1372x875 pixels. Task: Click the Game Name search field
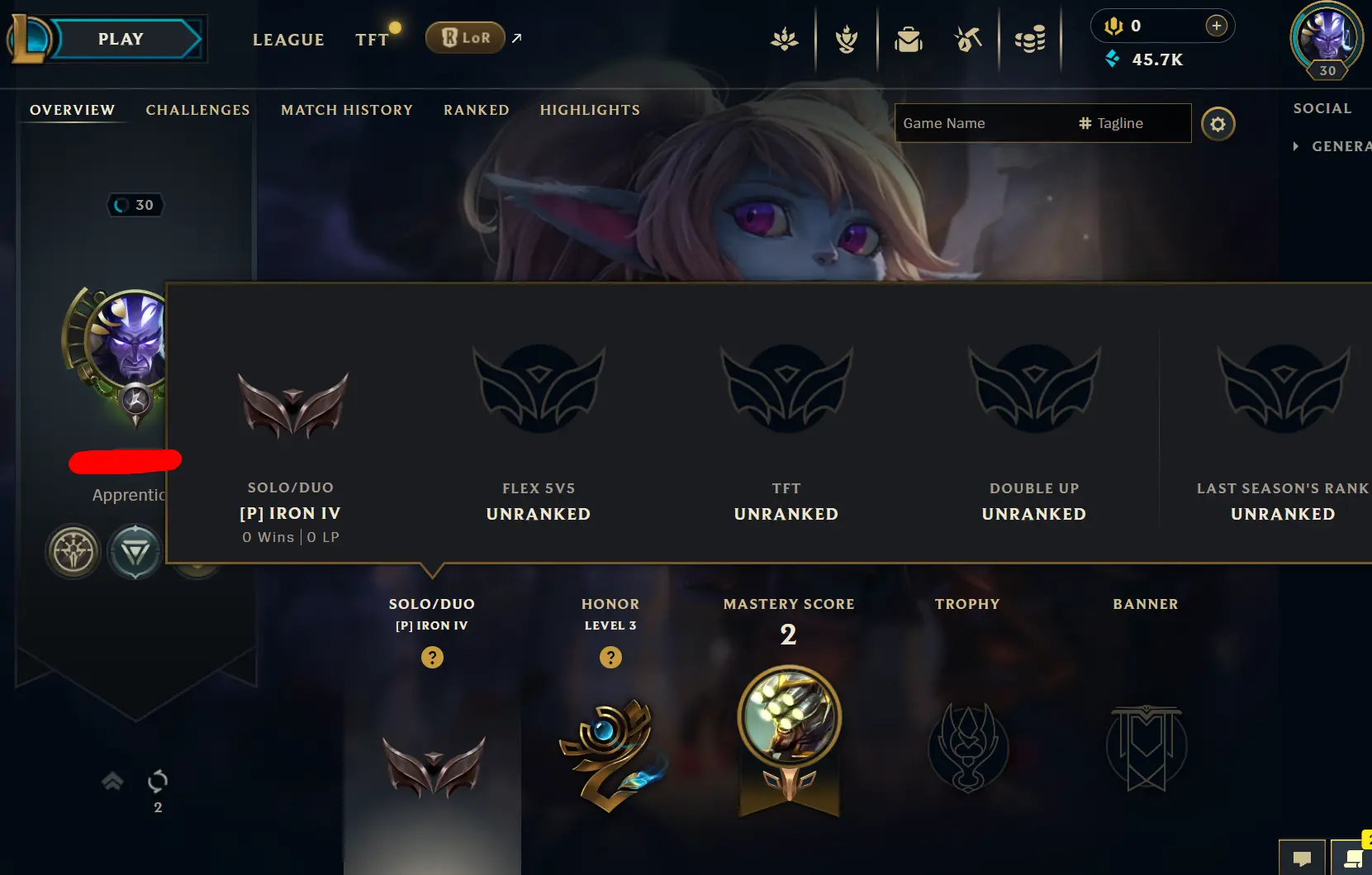(983, 123)
